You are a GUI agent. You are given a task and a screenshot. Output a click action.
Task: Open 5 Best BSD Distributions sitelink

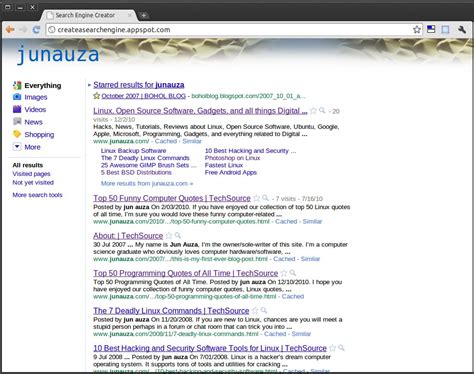136,173
